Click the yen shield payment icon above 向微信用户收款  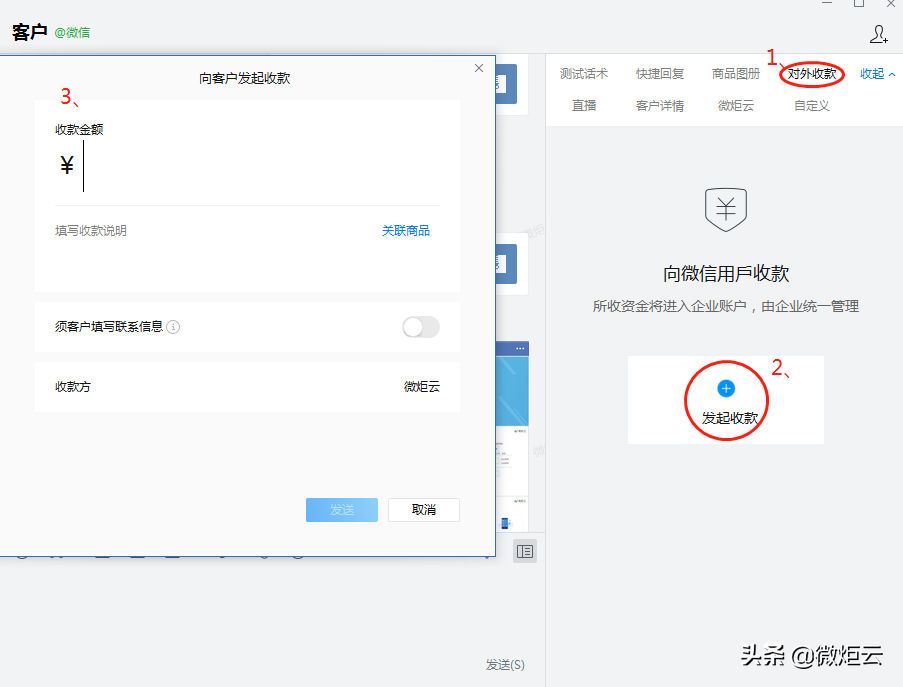click(725, 209)
